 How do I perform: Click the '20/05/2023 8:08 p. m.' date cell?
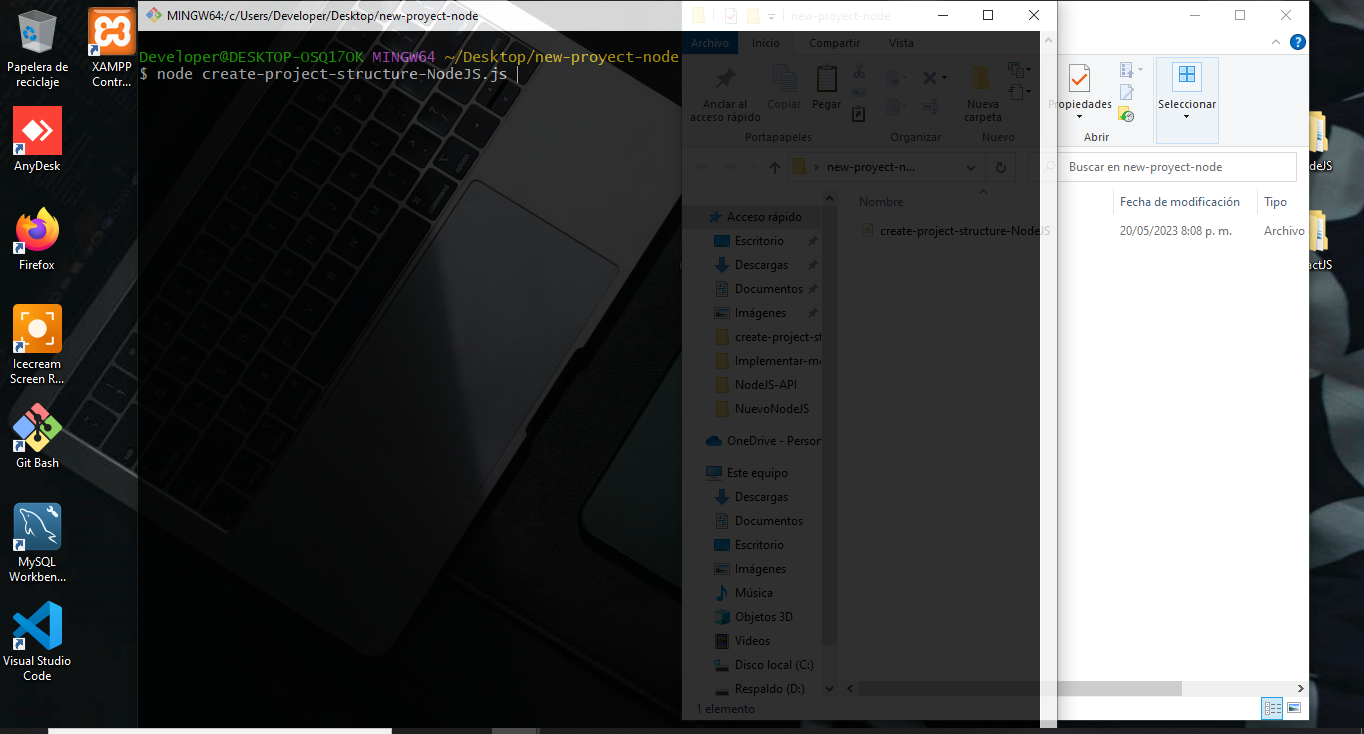tap(1175, 231)
